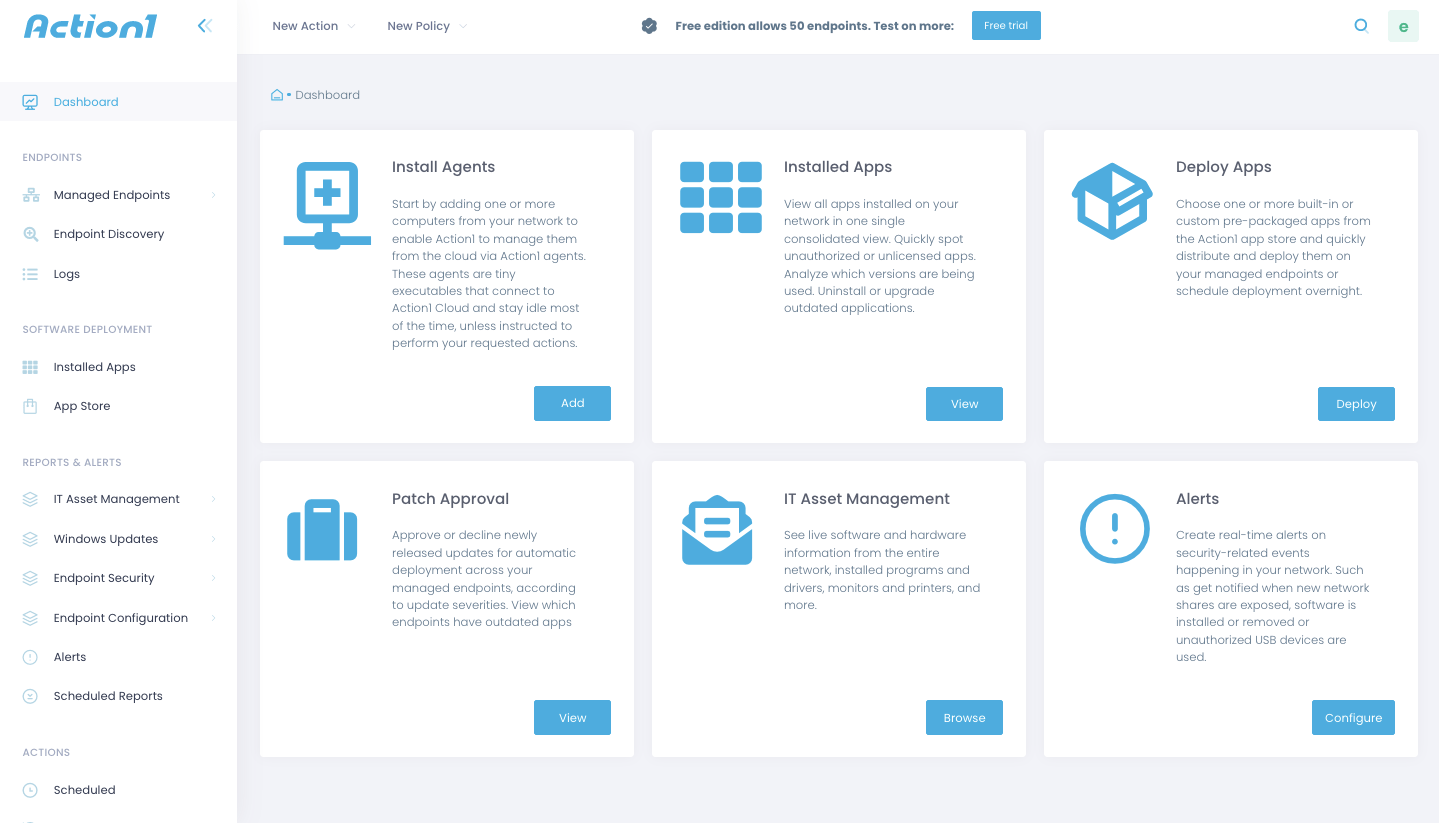Image resolution: width=1439 pixels, height=823 pixels.
Task: Click the Dashboard breadcrumb text
Action: coord(327,95)
